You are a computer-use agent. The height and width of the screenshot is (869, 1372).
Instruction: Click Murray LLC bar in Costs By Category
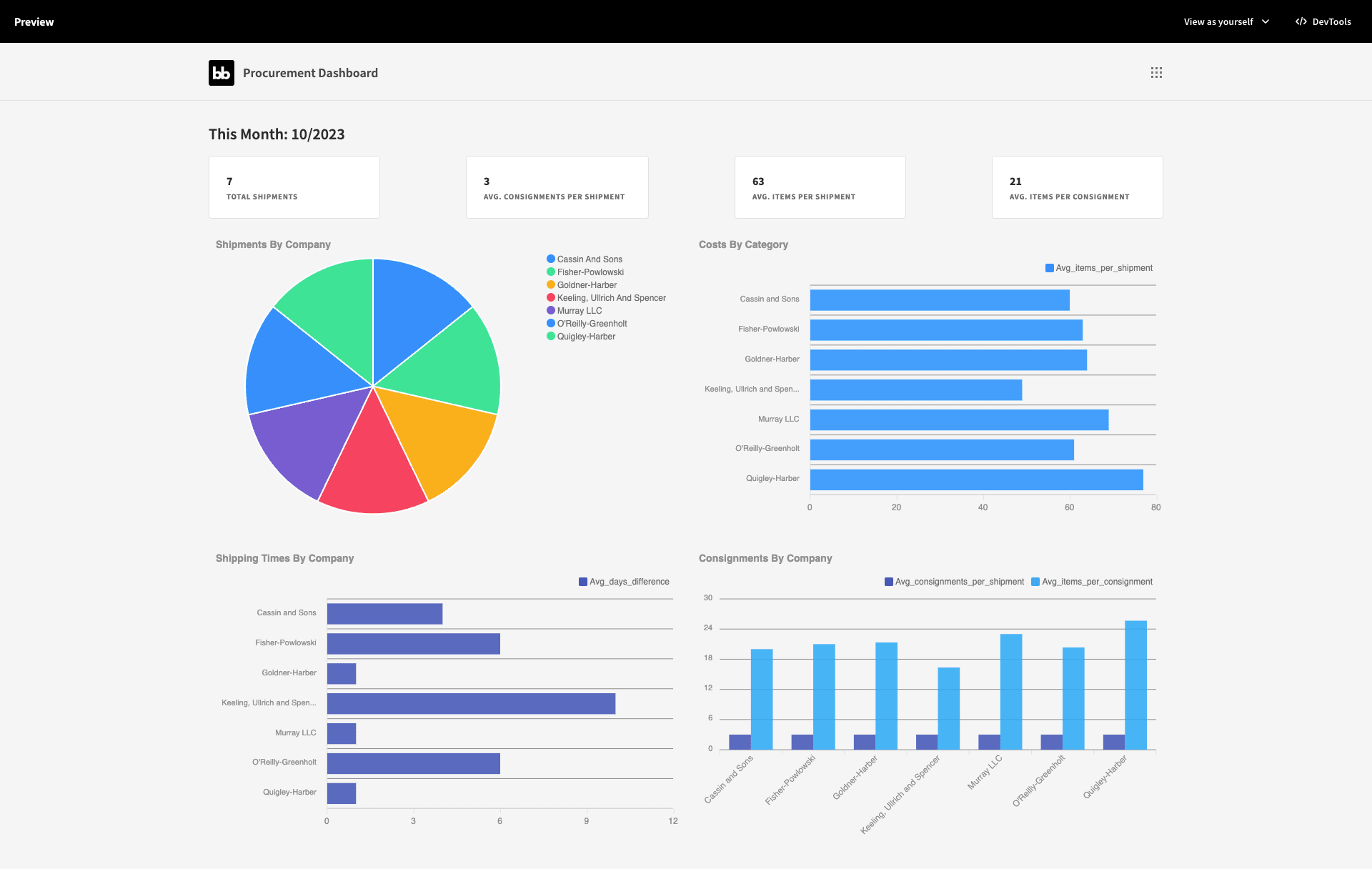pos(959,419)
